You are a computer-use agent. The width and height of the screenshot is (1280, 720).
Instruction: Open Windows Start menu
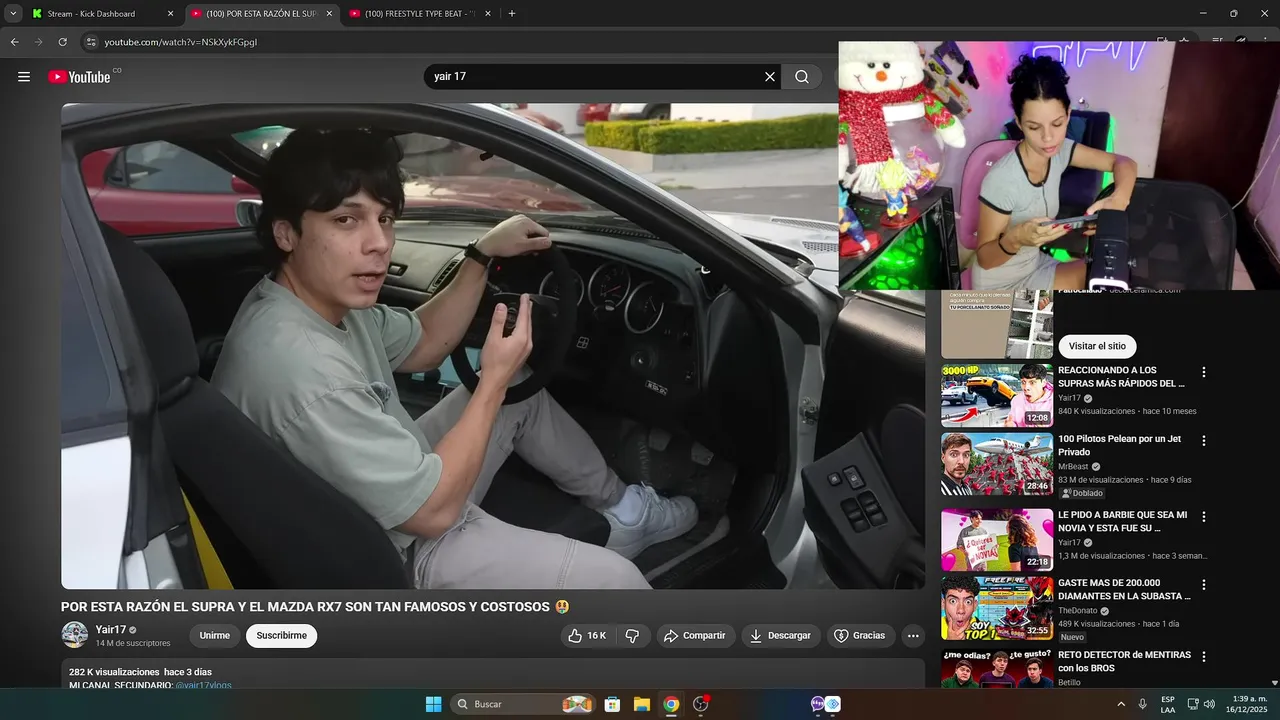[433, 704]
